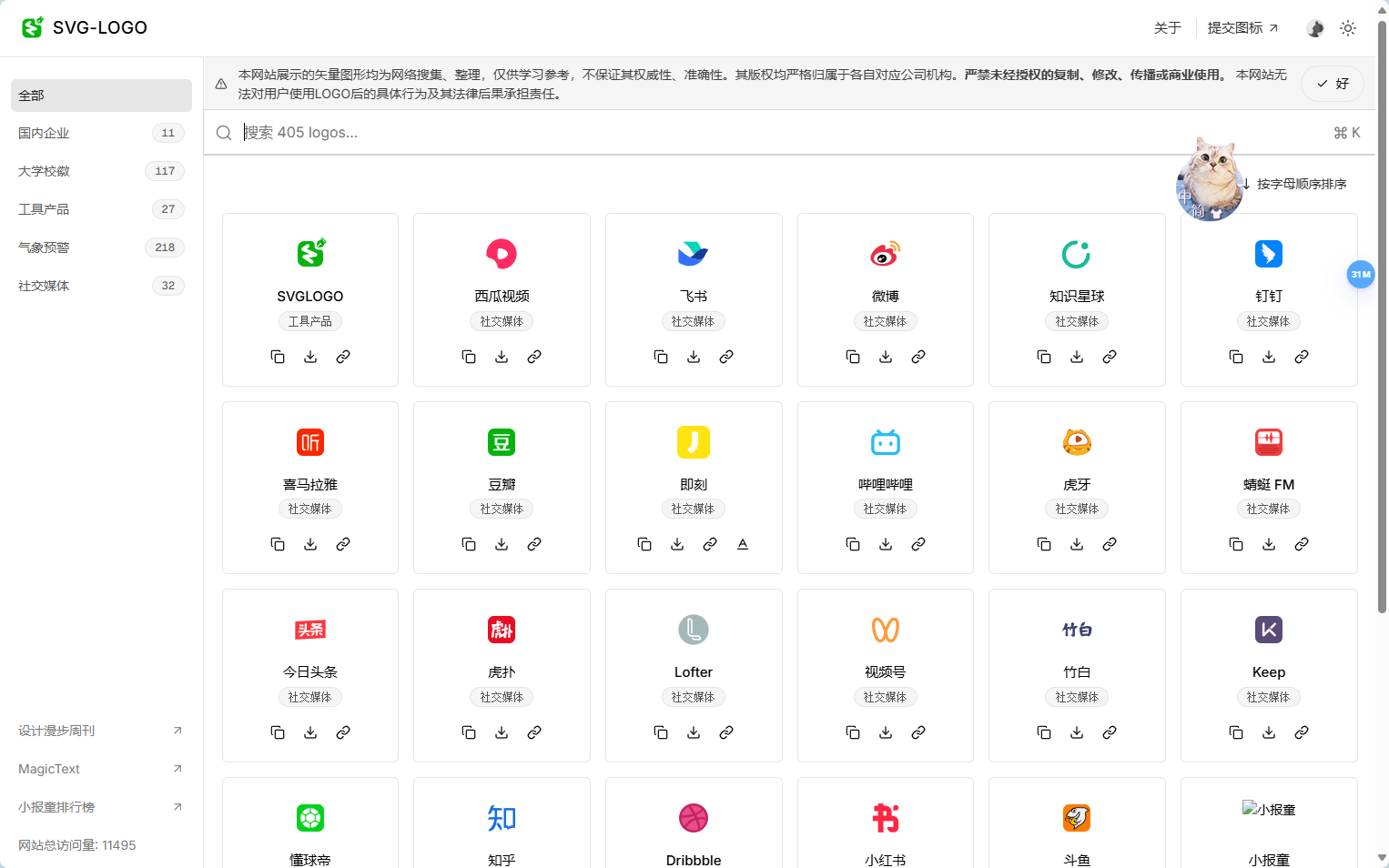This screenshot has width=1389, height=868.
Task: Open the 关于 page
Action: pos(1167,28)
